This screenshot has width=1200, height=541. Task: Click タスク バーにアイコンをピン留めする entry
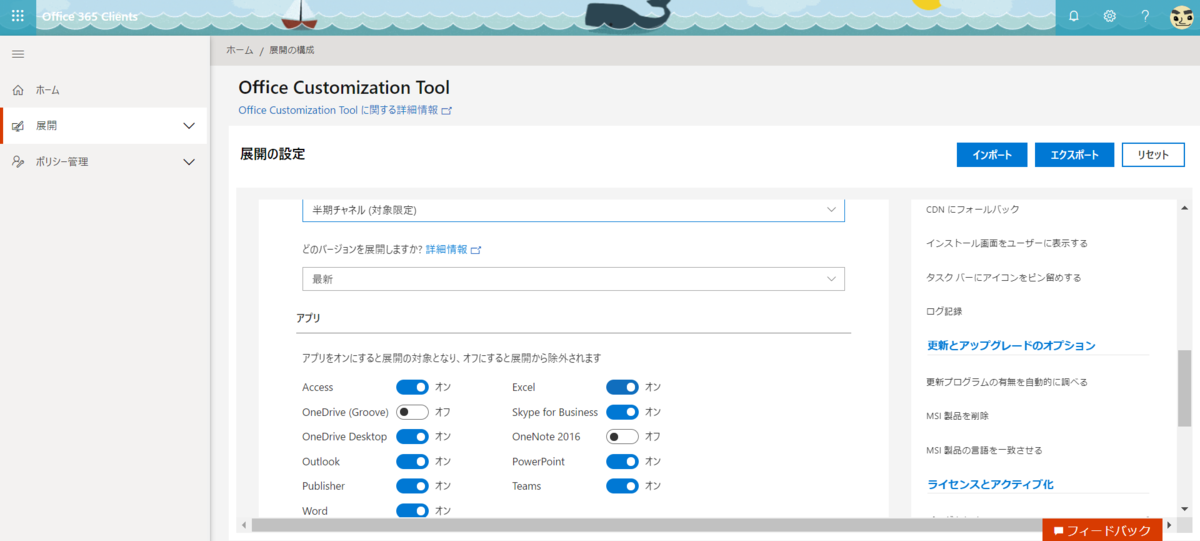pyautogui.click(x=1003, y=277)
